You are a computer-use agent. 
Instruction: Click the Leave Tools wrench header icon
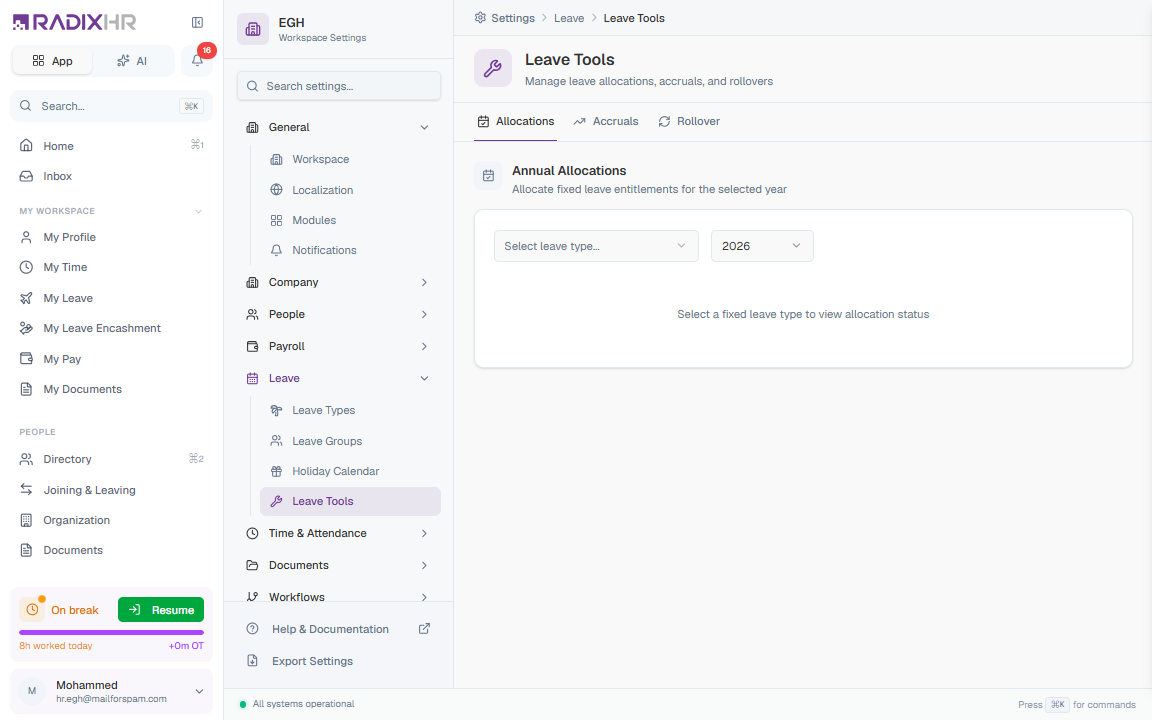point(492,68)
